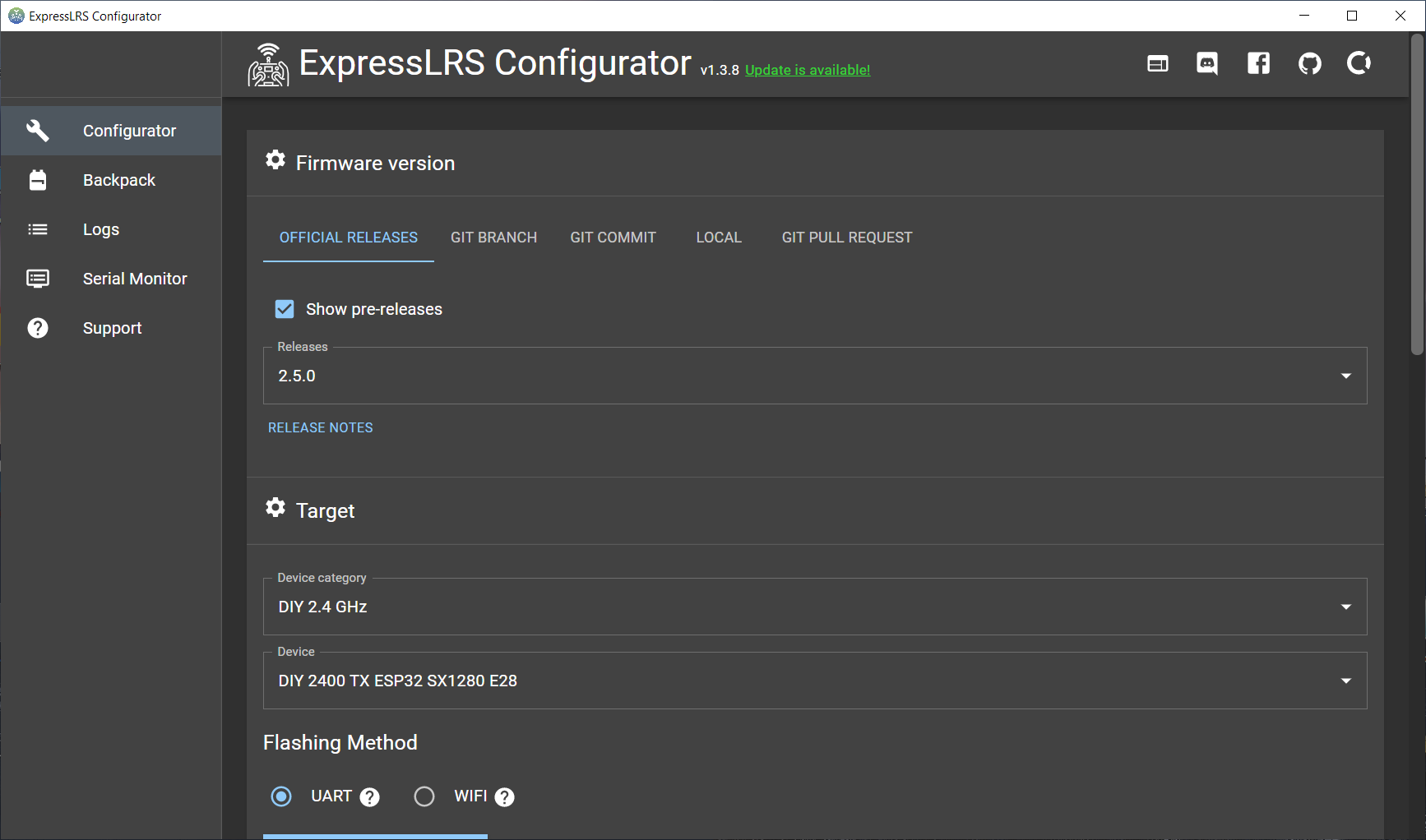Open the Logs menu item

tap(111, 229)
